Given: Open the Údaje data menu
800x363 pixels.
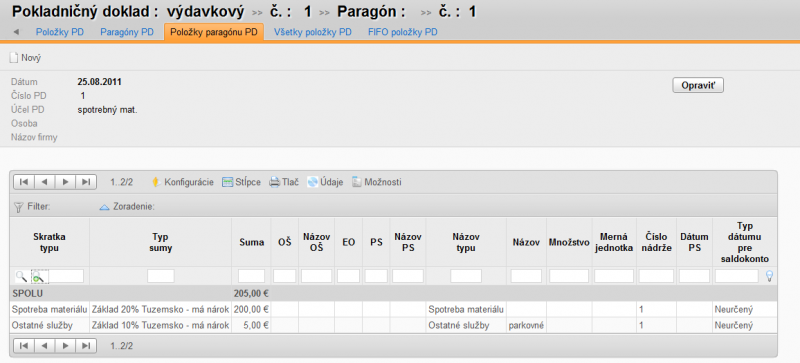Looking at the screenshot, I should pyautogui.click(x=312, y=182).
